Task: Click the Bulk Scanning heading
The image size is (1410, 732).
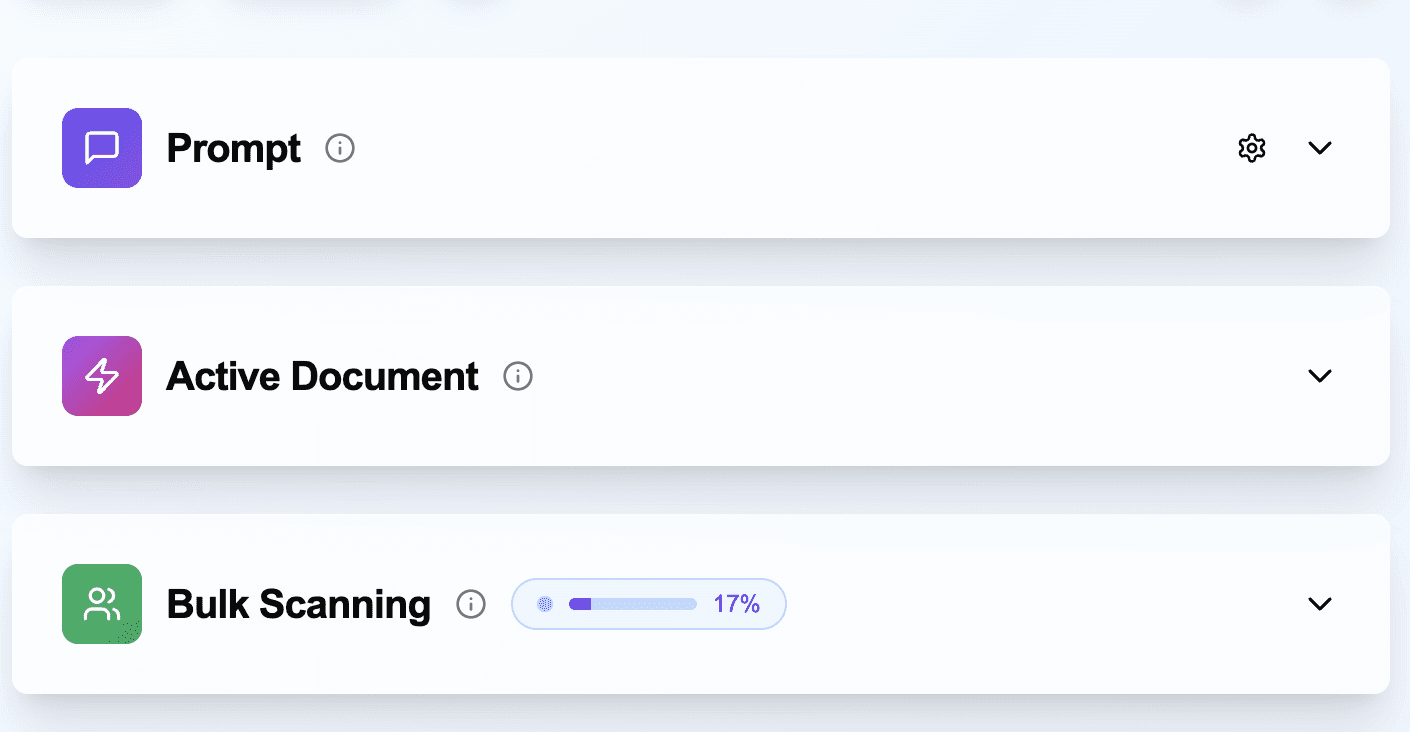Action: coord(298,605)
